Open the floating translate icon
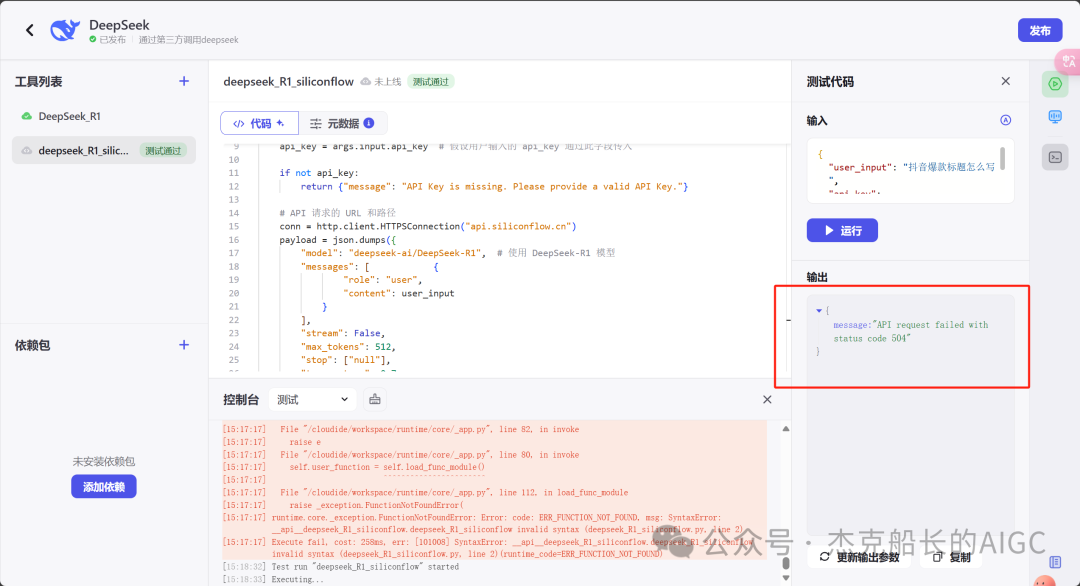 (x=1068, y=62)
